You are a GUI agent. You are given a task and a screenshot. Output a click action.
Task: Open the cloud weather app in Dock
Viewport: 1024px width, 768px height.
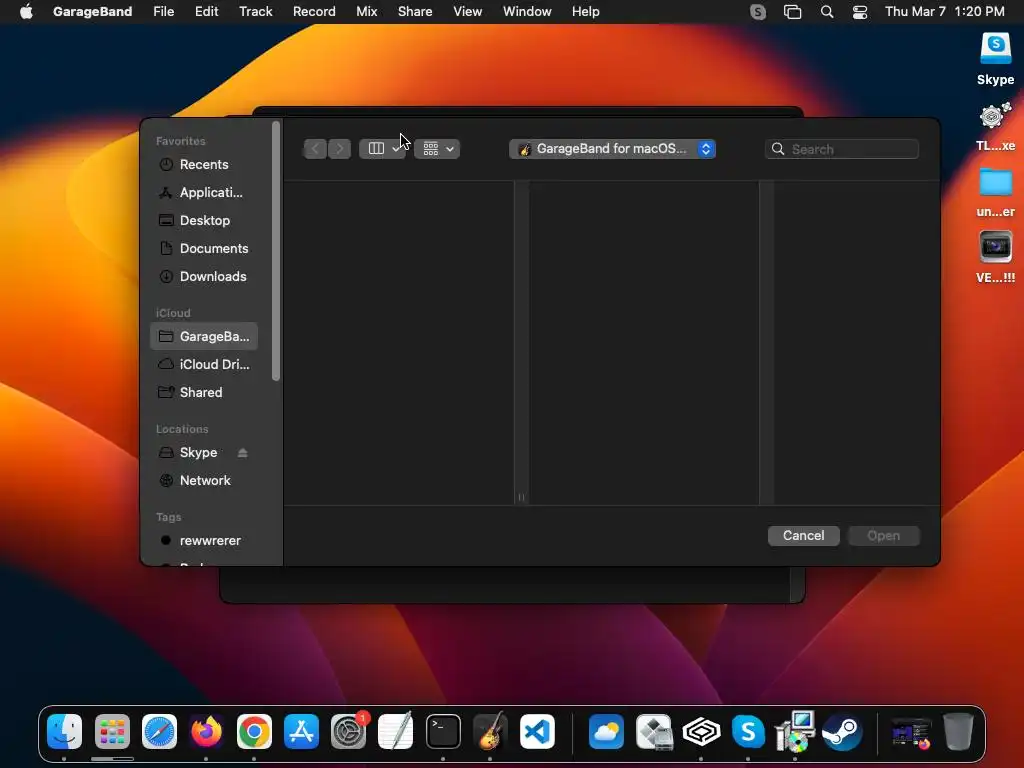coord(606,731)
